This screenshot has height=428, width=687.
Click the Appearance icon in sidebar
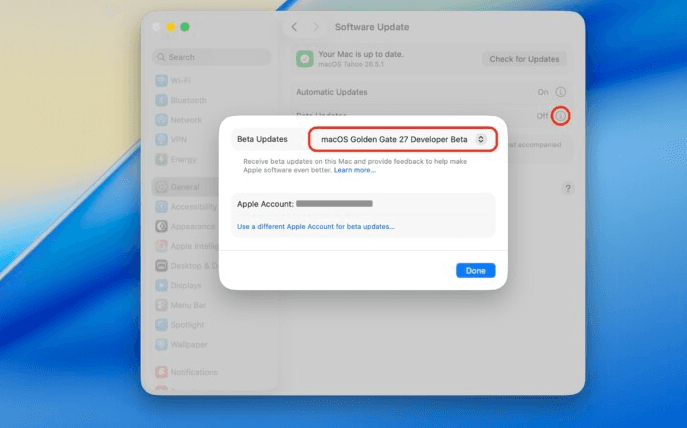pyautogui.click(x=161, y=226)
